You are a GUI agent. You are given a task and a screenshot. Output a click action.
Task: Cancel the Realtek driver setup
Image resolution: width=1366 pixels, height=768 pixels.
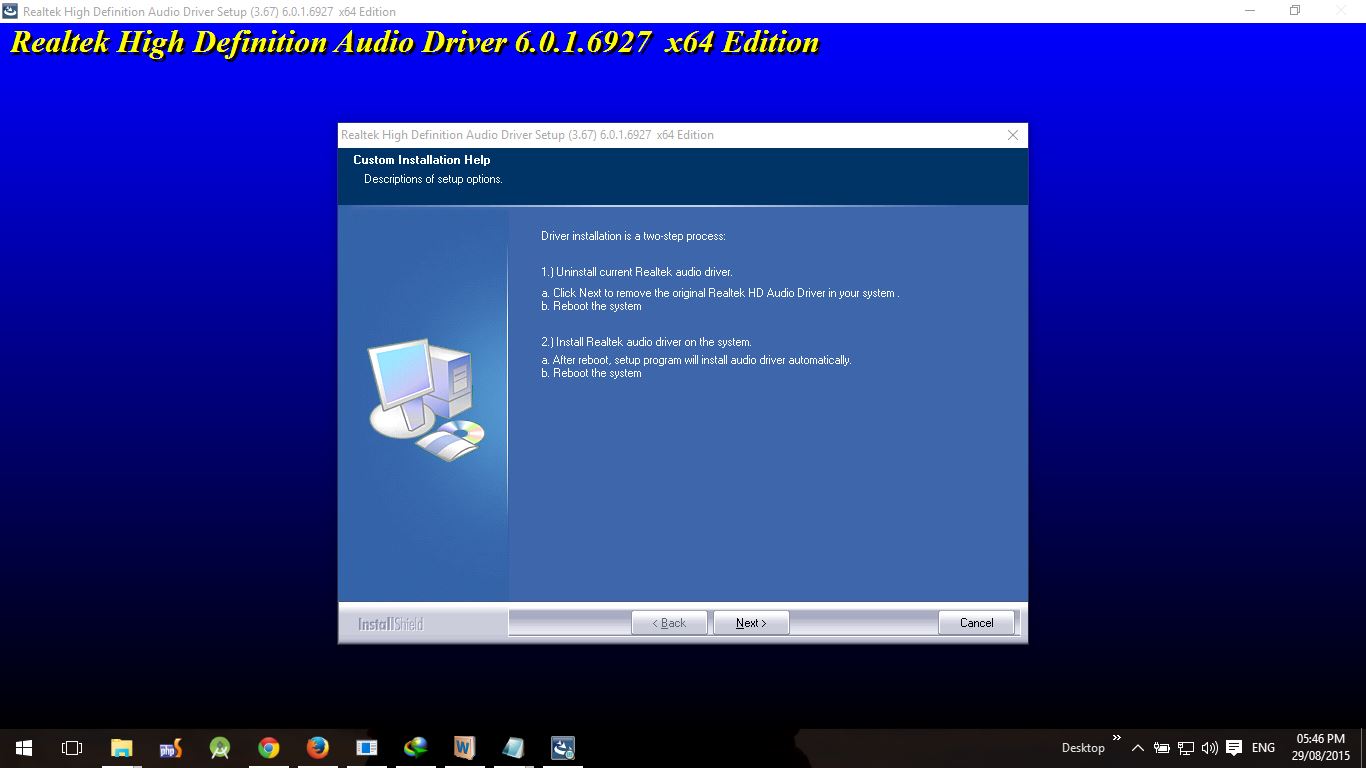coord(977,623)
